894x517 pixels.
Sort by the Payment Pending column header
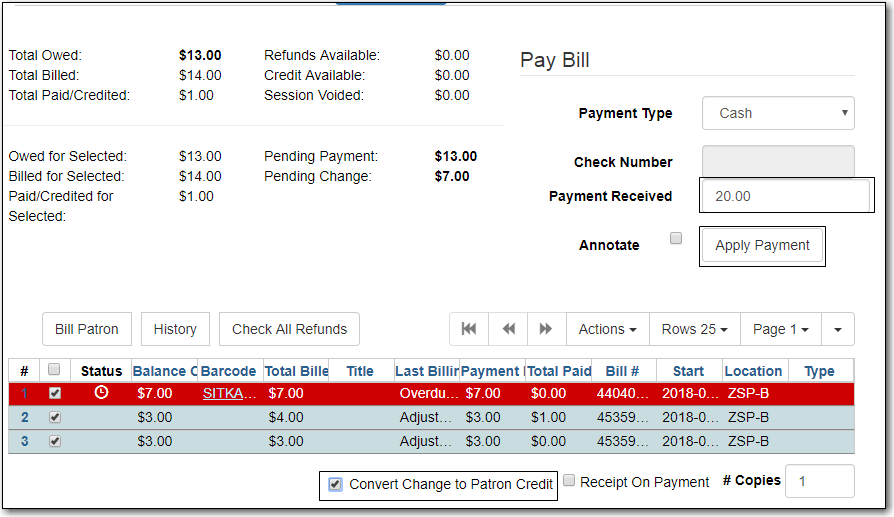tap(493, 371)
